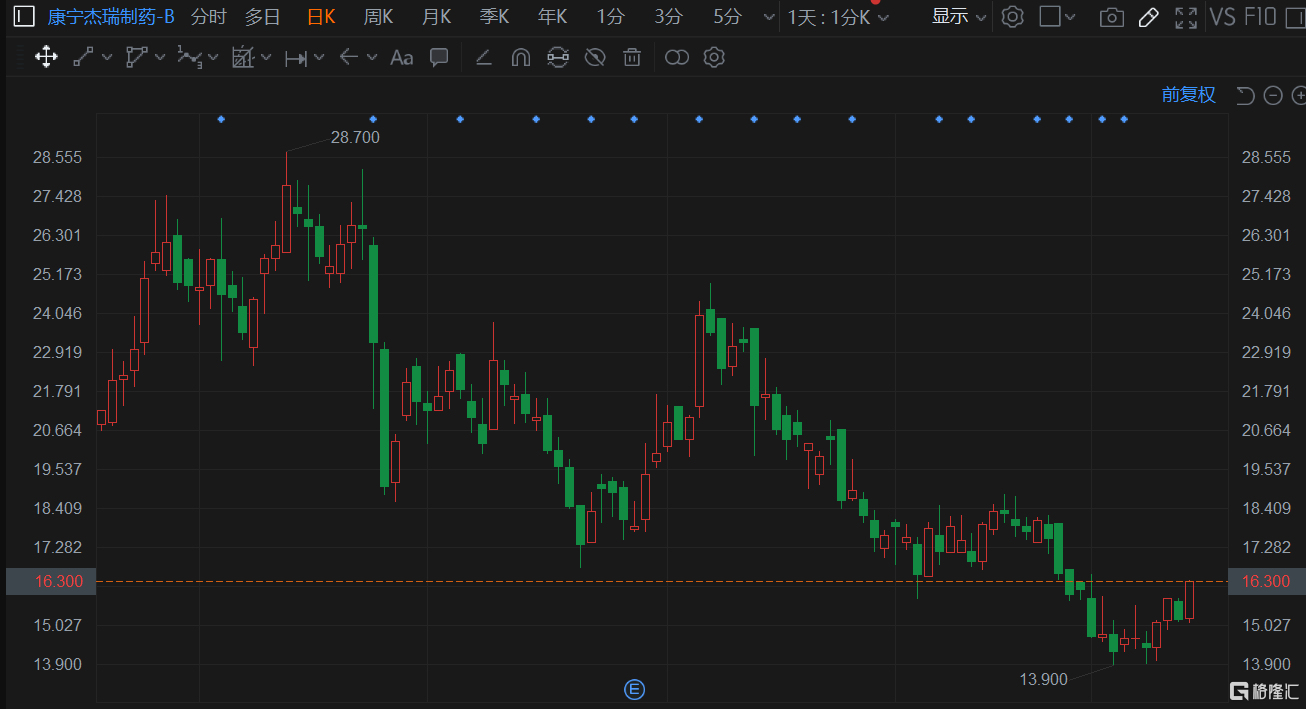This screenshot has width=1306, height=709.
Task: Select the Aa text annotation tool
Action: click(401, 58)
